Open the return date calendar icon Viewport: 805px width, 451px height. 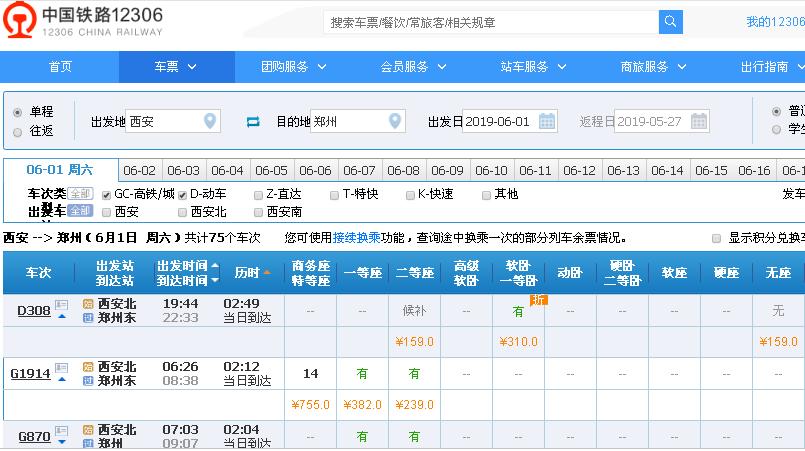click(x=699, y=121)
